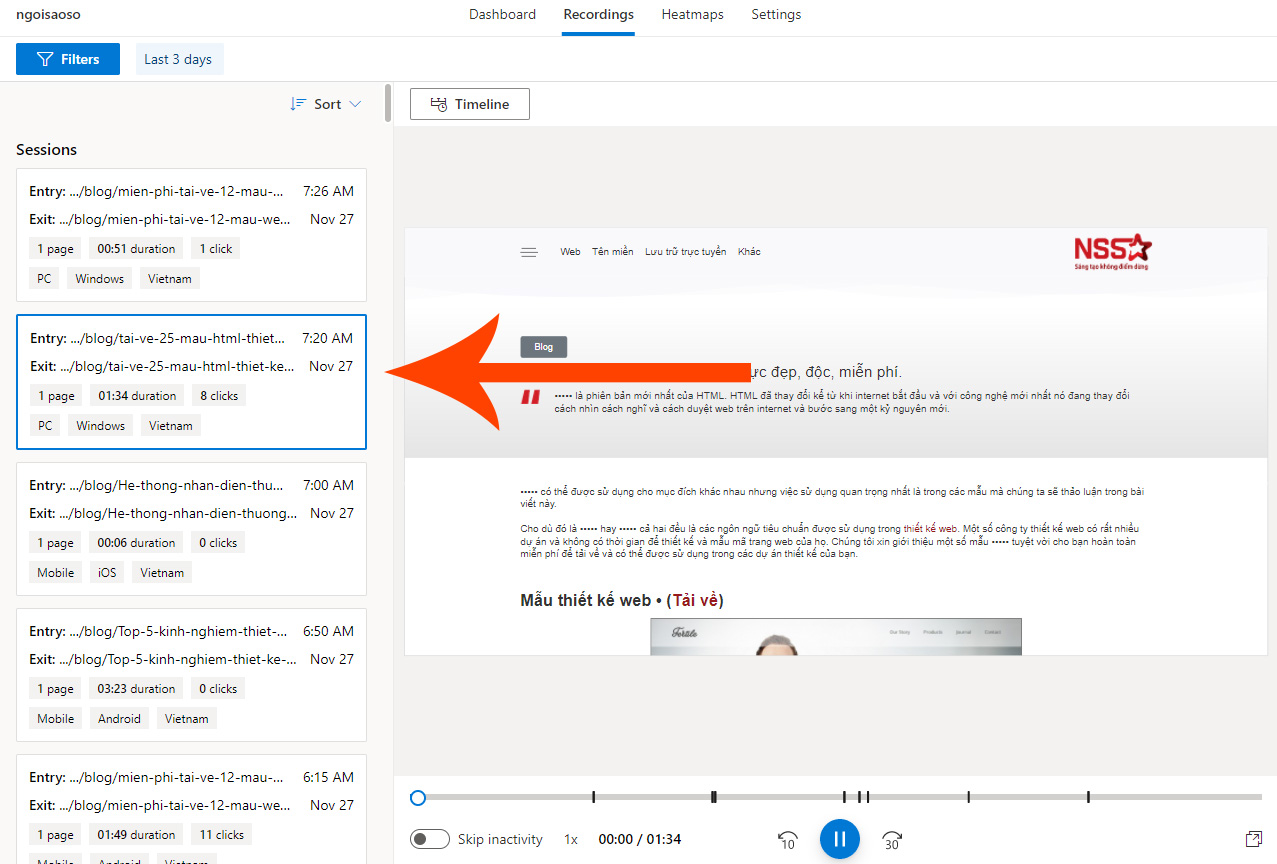Rewind the recording 10 seconds

pyautogui.click(x=787, y=840)
